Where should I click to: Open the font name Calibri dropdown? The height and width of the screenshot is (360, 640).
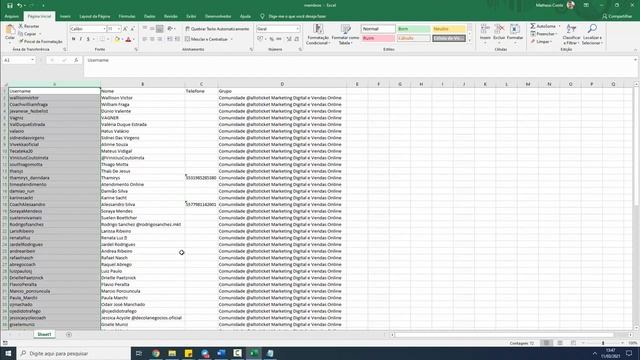104,29
